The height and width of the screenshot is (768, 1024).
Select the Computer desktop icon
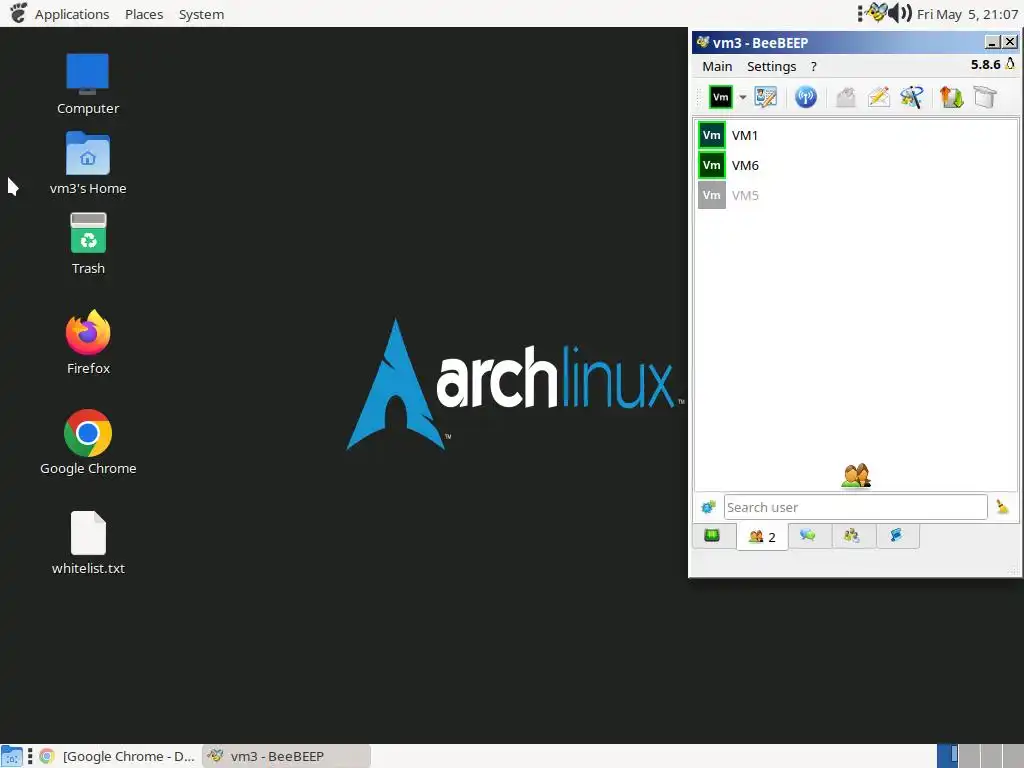pyautogui.click(x=88, y=84)
